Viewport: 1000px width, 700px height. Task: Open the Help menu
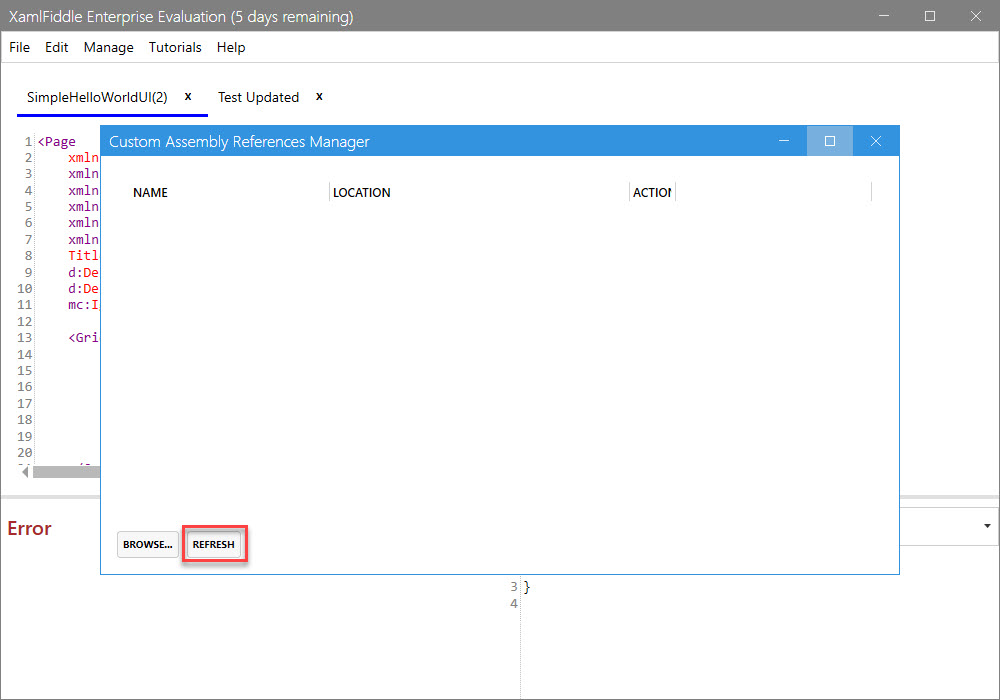click(231, 47)
